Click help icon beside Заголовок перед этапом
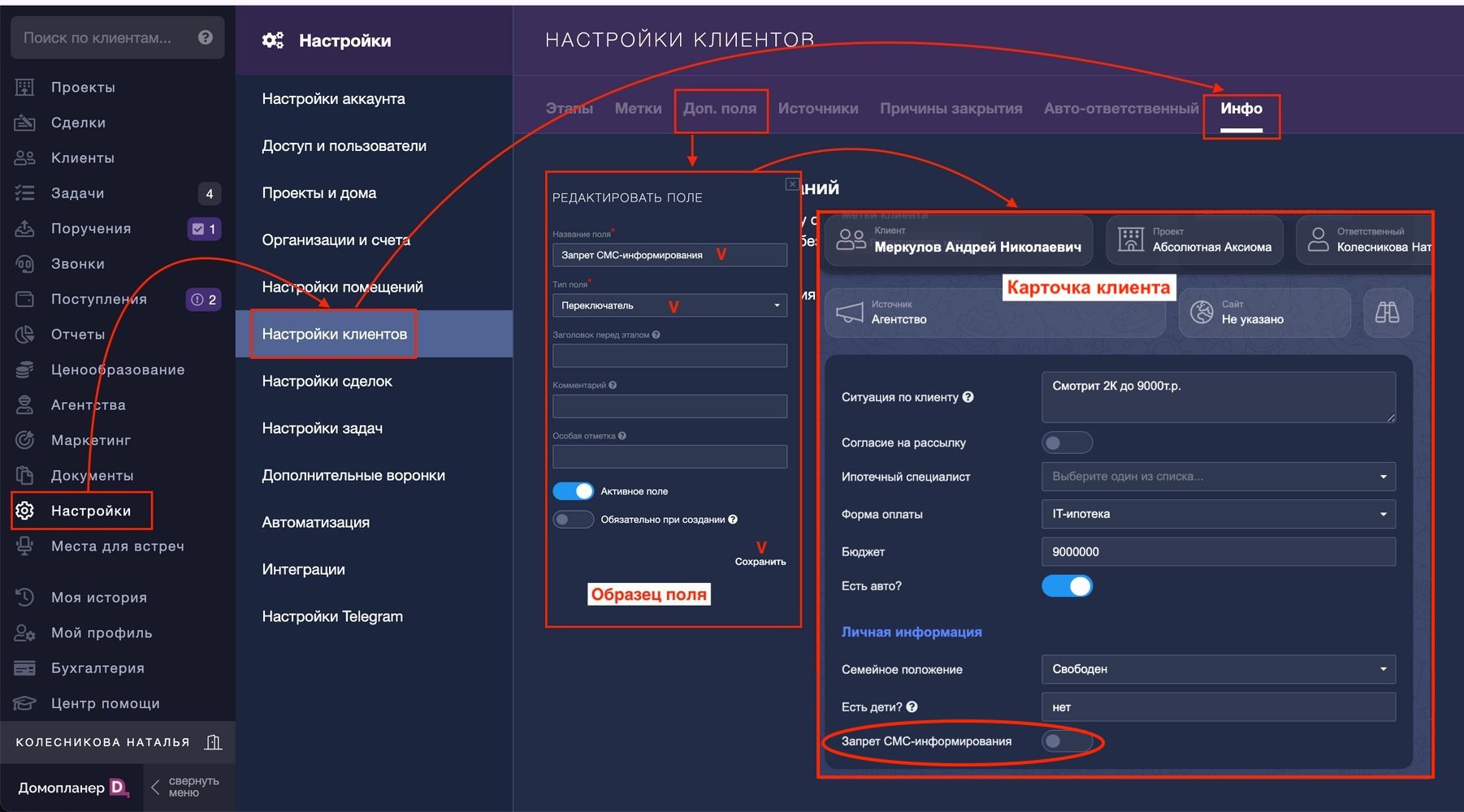This screenshot has height=812, width=1464. (656, 335)
